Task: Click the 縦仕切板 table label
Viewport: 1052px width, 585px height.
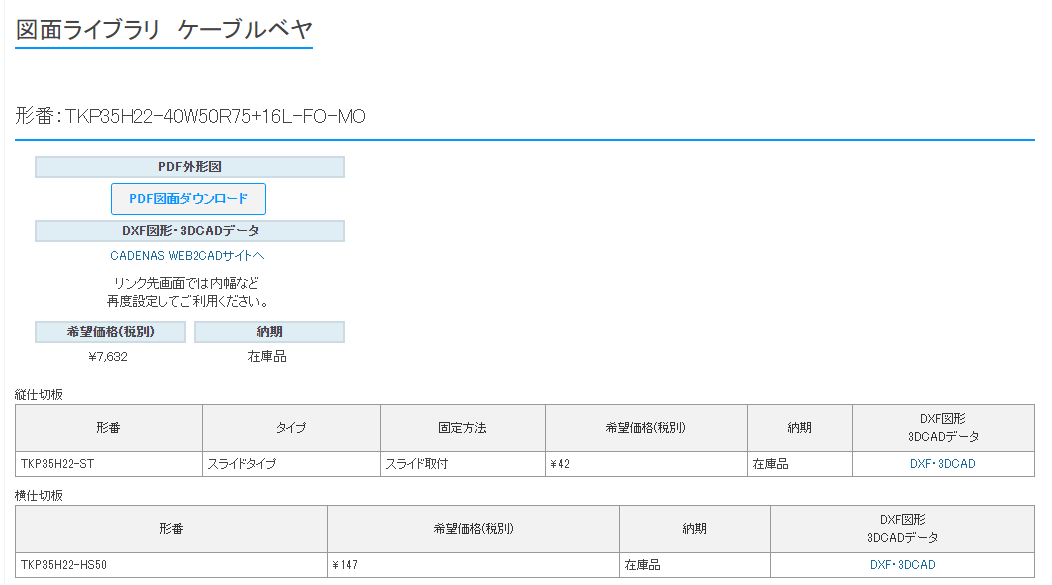Action: point(39,395)
